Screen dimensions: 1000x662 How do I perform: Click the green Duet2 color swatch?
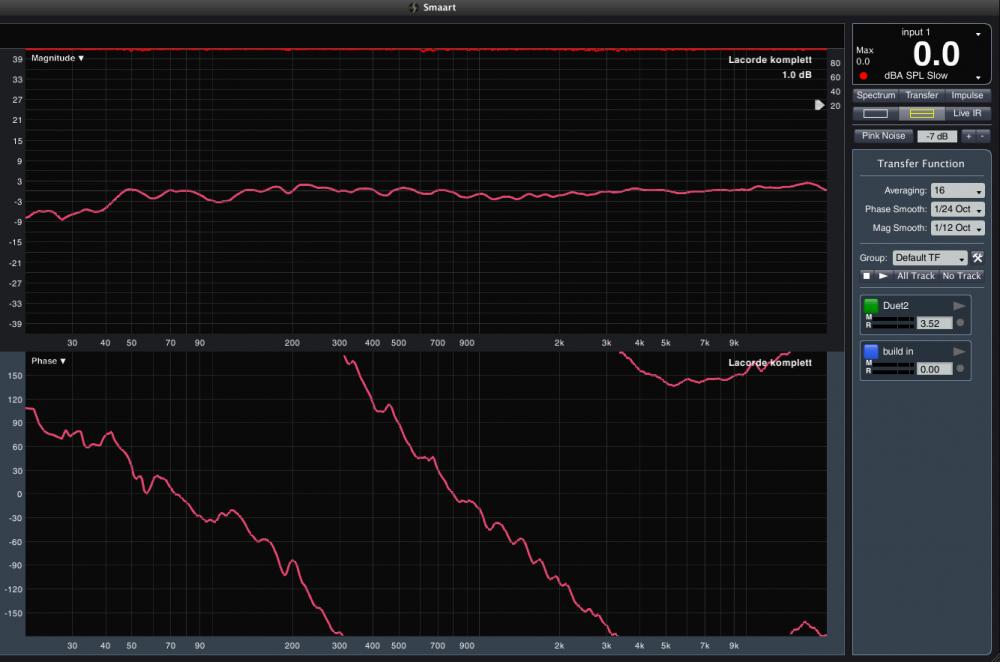871,305
